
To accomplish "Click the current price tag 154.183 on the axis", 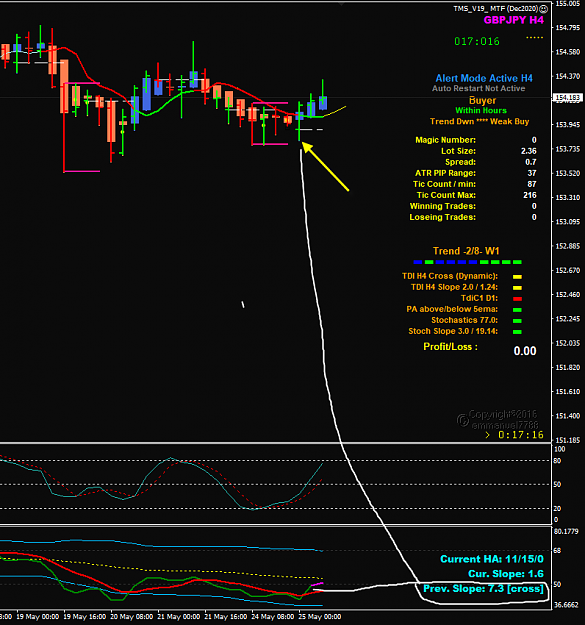I will pos(567,98).
